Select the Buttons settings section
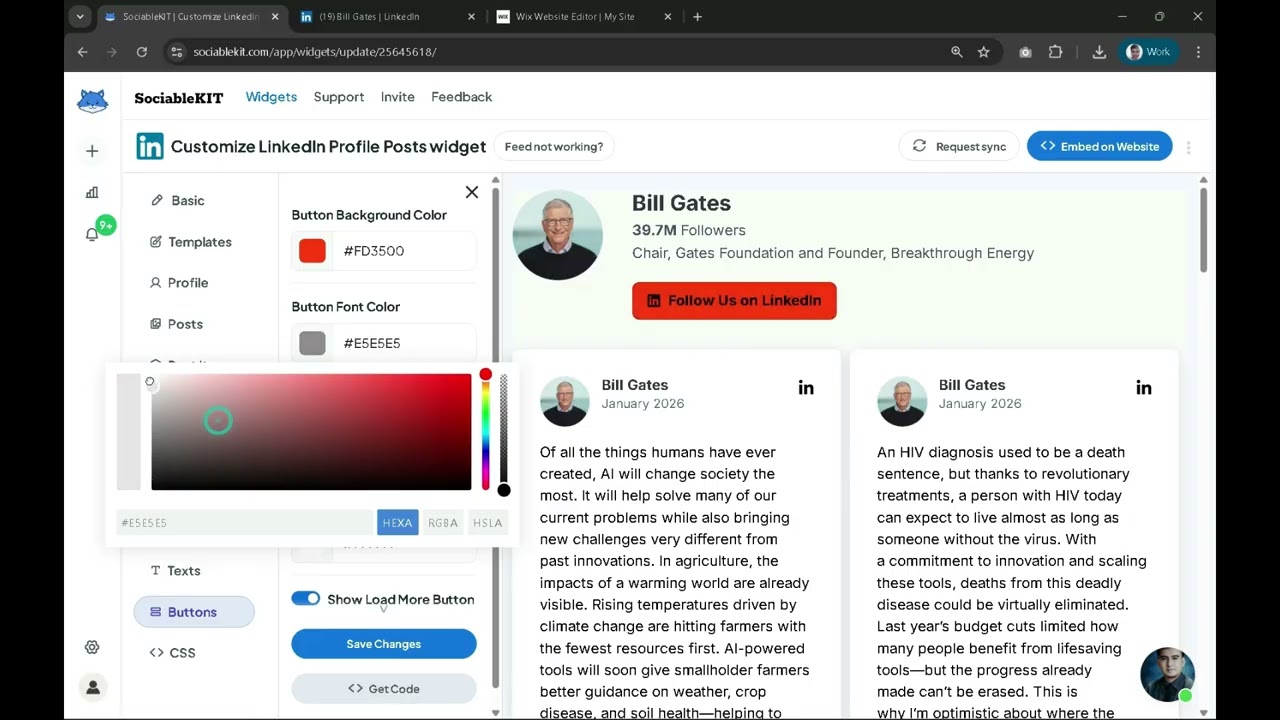The image size is (1280, 720). [194, 612]
